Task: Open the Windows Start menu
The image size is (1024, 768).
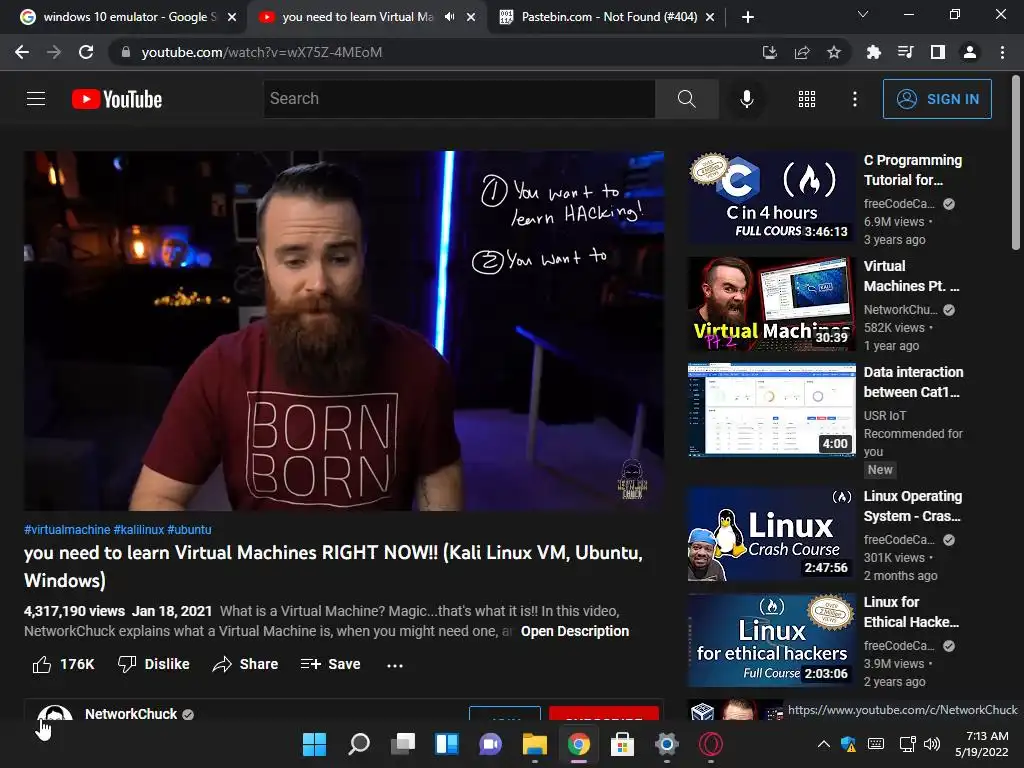Action: [x=314, y=744]
